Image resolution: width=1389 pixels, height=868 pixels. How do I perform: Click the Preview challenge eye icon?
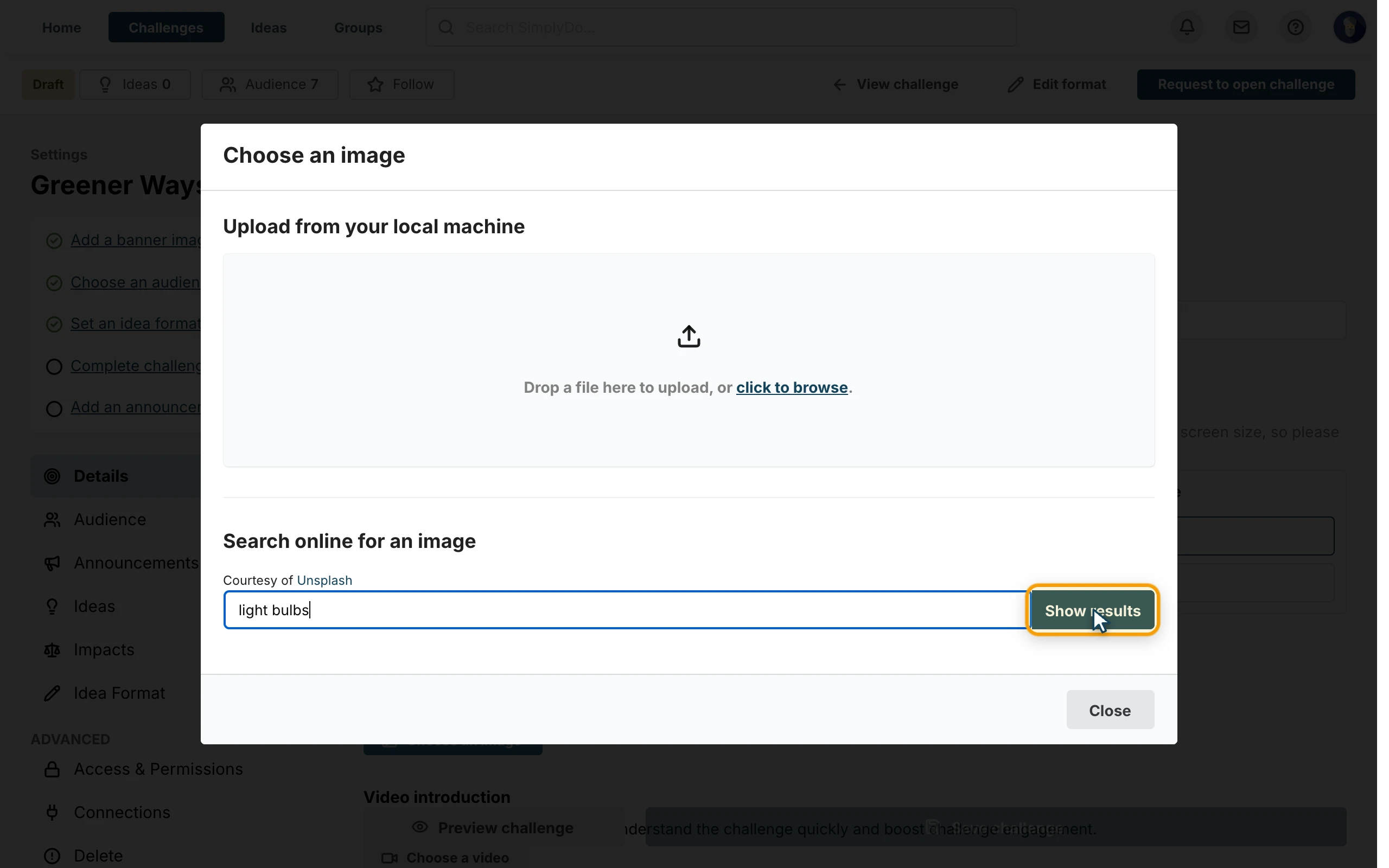tap(420, 827)
